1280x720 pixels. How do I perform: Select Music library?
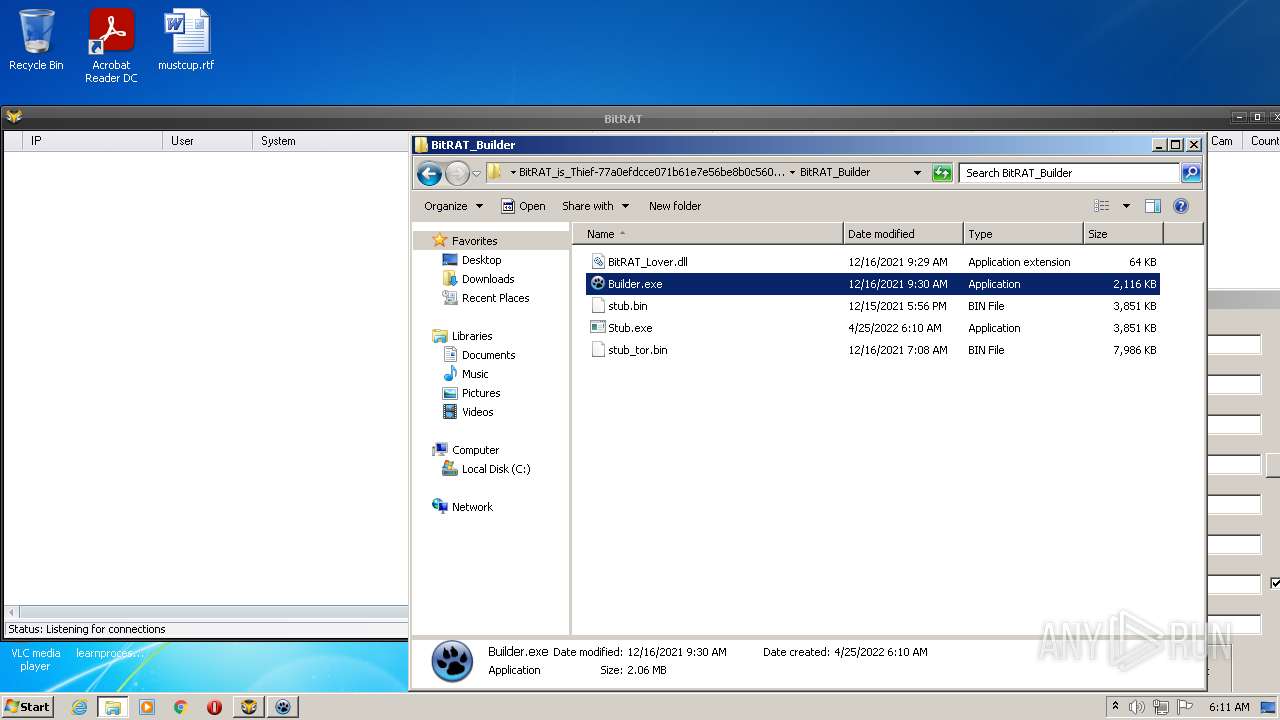pyautogui.click(x=475, y=374)
